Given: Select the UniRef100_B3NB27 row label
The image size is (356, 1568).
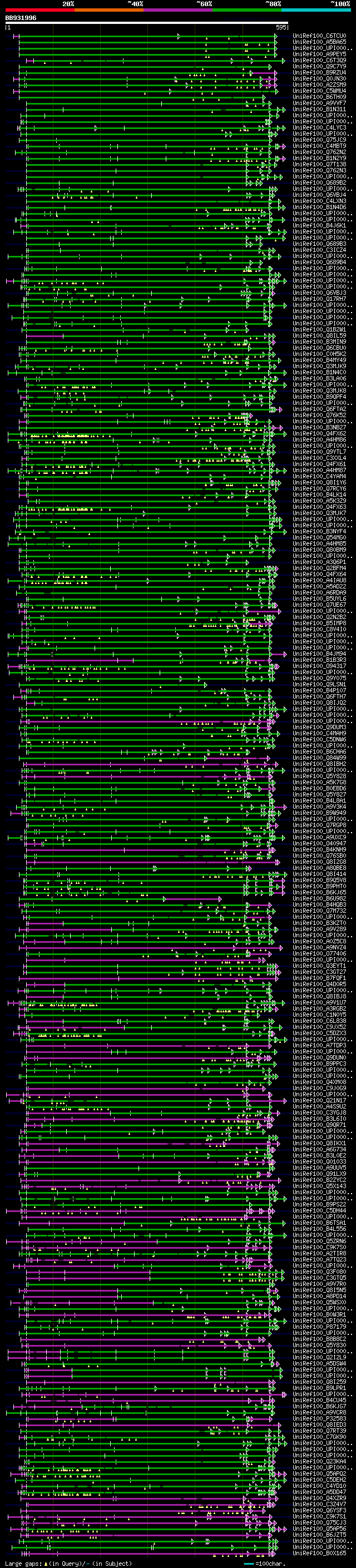Looking at the screenshot, I should (x=319, y=427).
